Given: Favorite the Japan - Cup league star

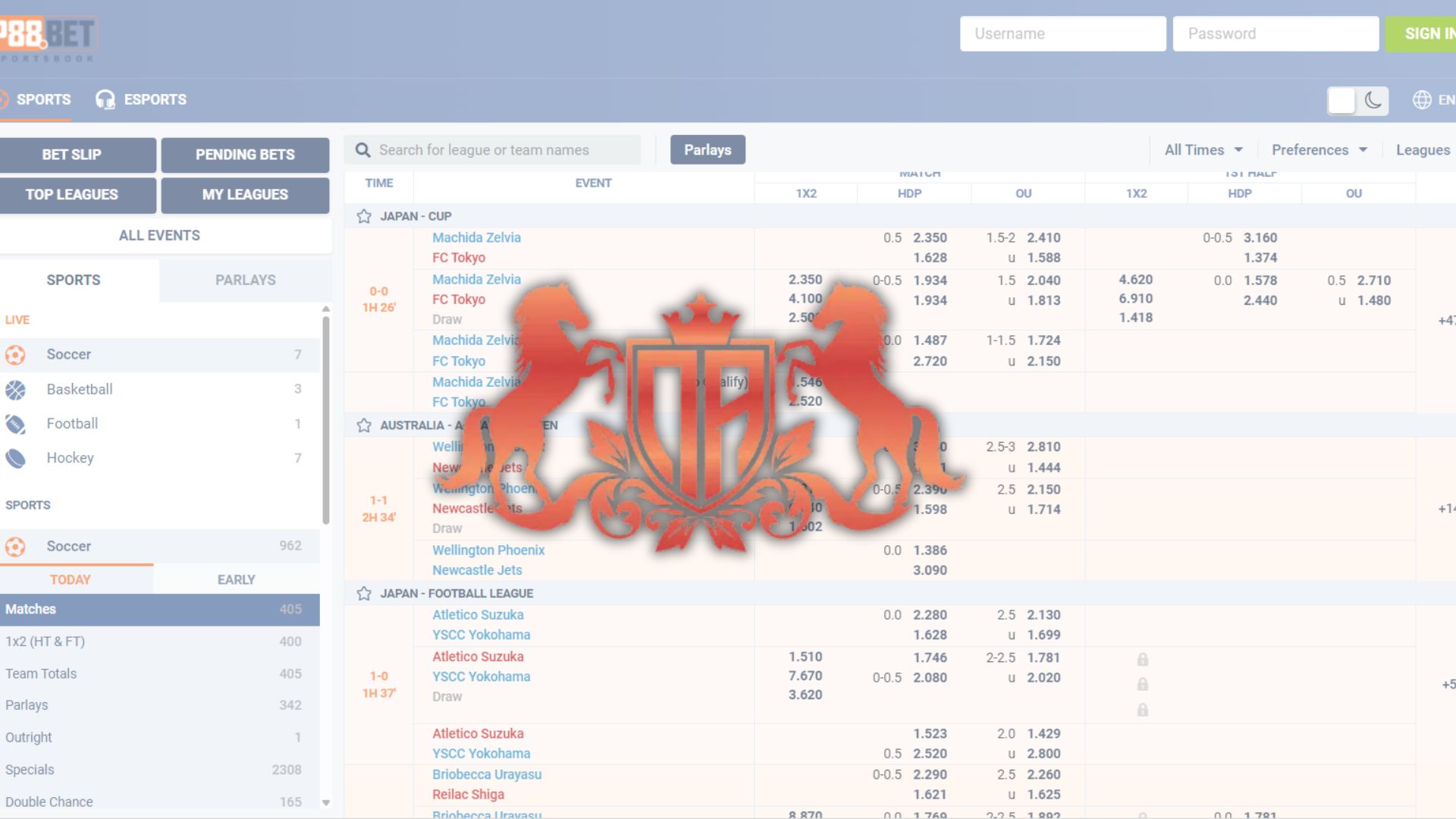Looking at the screenshot, I should [x=364, y=217].
